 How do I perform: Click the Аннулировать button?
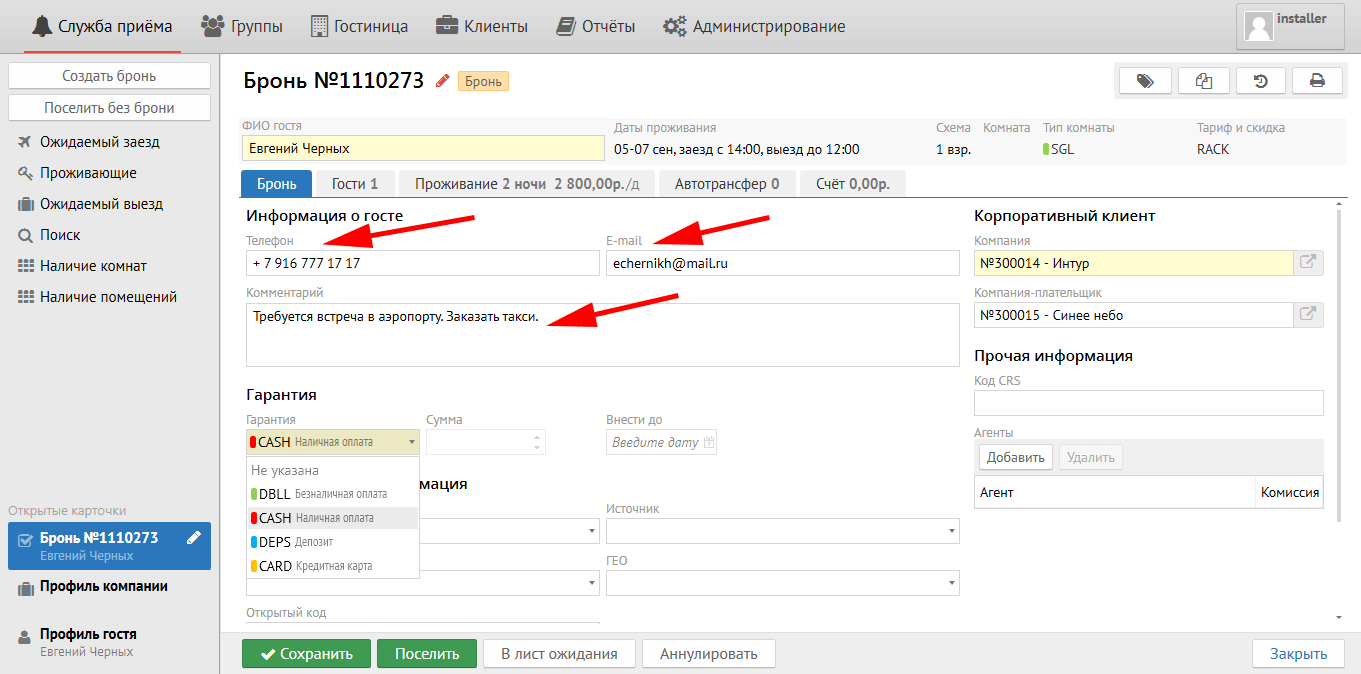(x=708, y=654)
